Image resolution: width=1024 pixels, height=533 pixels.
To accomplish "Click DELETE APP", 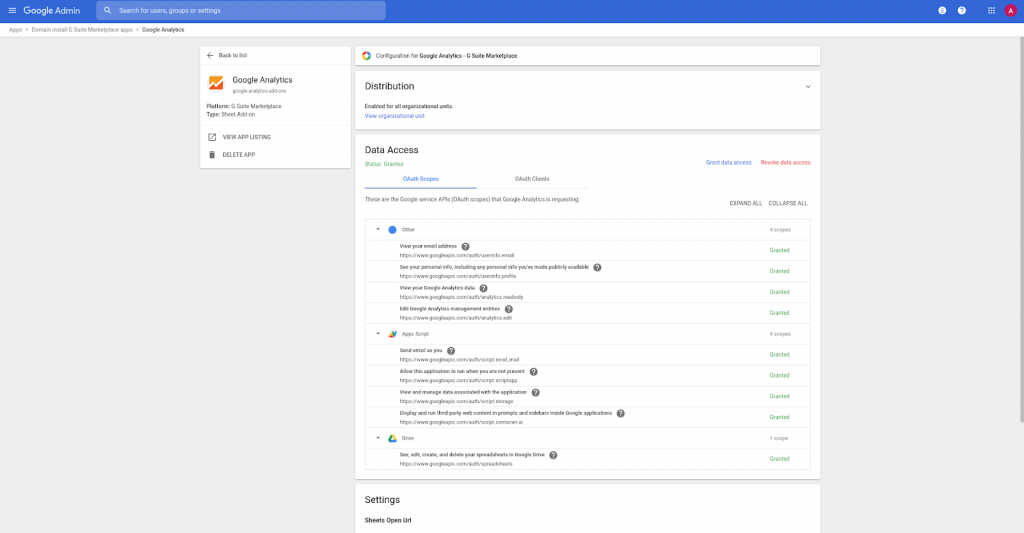I will point(239,155).
